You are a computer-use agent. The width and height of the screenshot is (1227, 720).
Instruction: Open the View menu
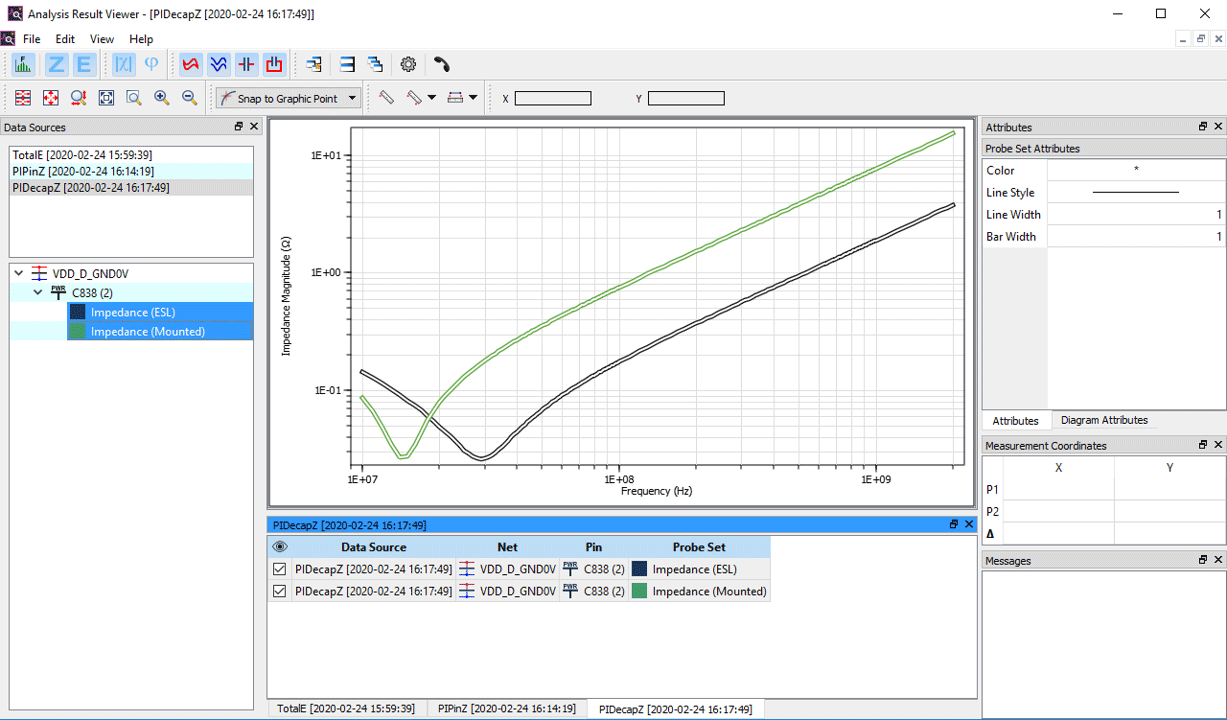102,39
